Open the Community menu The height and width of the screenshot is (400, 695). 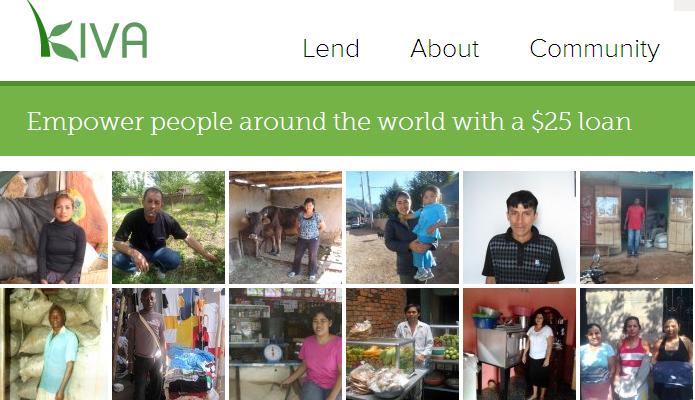(x=594, y=49)
